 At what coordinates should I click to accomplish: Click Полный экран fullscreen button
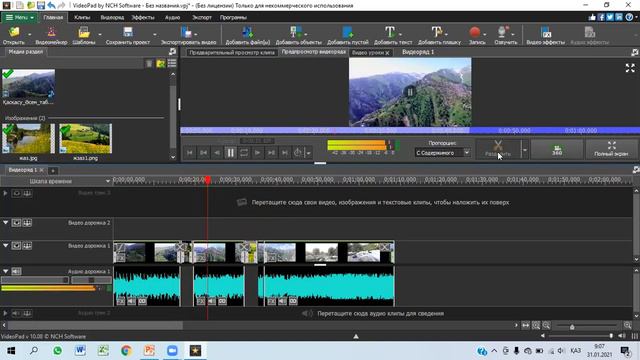[x=611, y=149]
